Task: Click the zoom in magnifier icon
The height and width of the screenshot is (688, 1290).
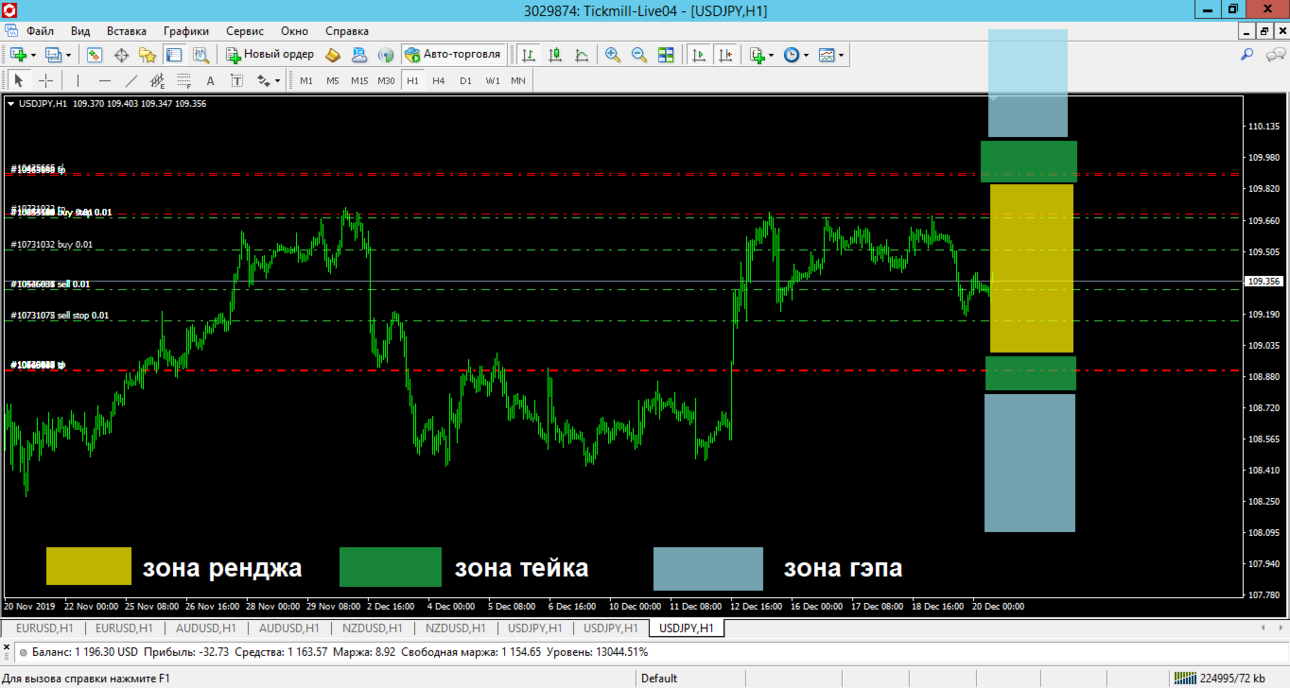Action: 613,55
